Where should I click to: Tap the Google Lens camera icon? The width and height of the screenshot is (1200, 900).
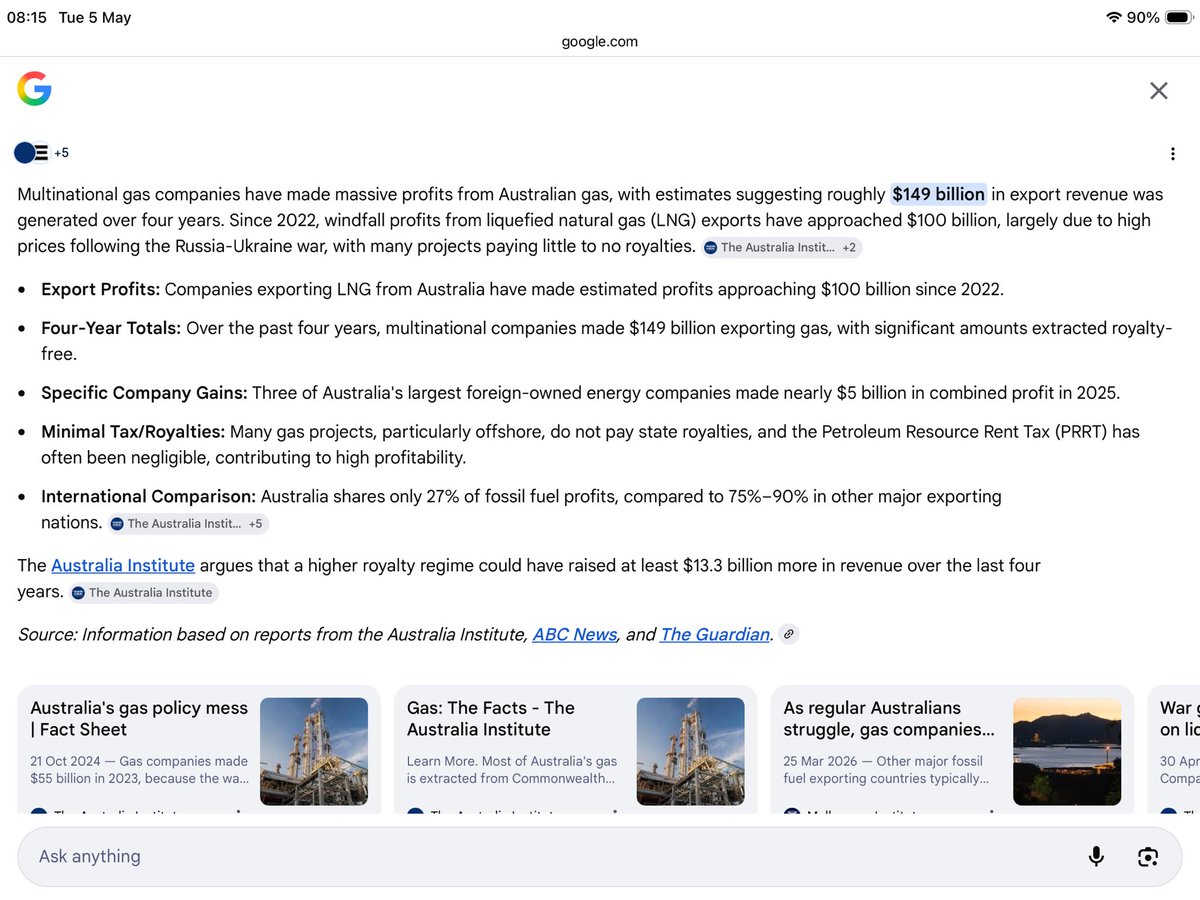pos(1147,856)
